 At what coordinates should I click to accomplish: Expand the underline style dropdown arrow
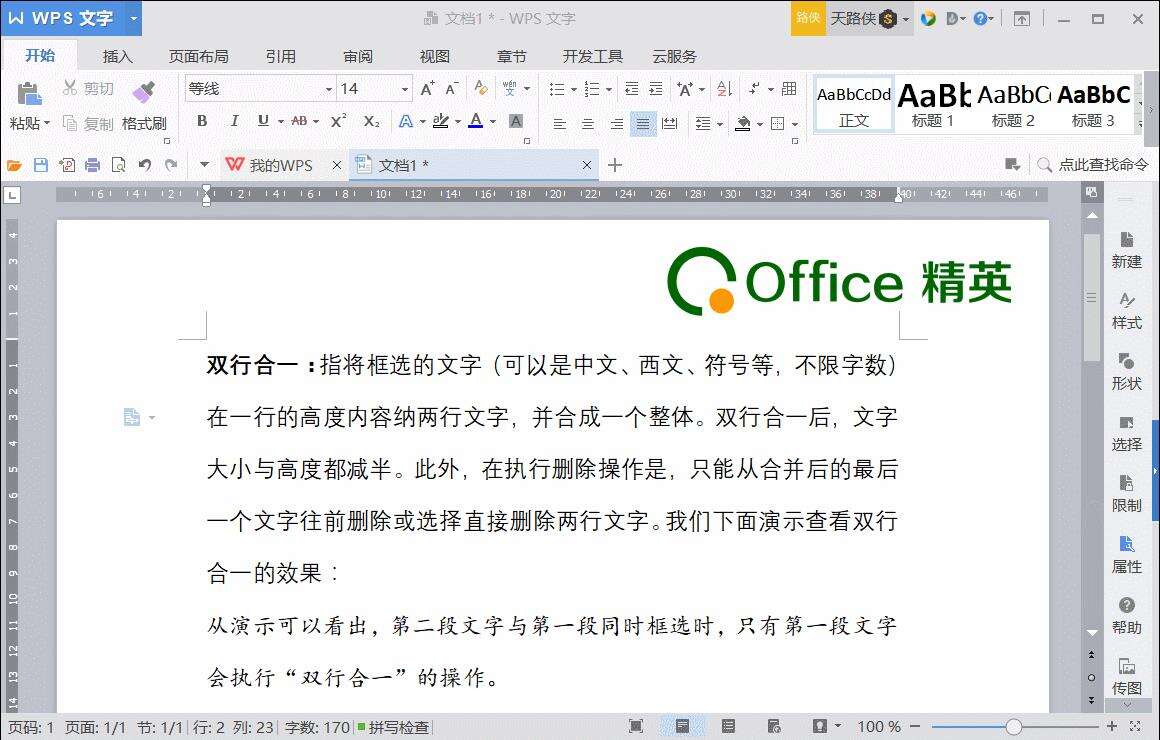click(281, 121)
